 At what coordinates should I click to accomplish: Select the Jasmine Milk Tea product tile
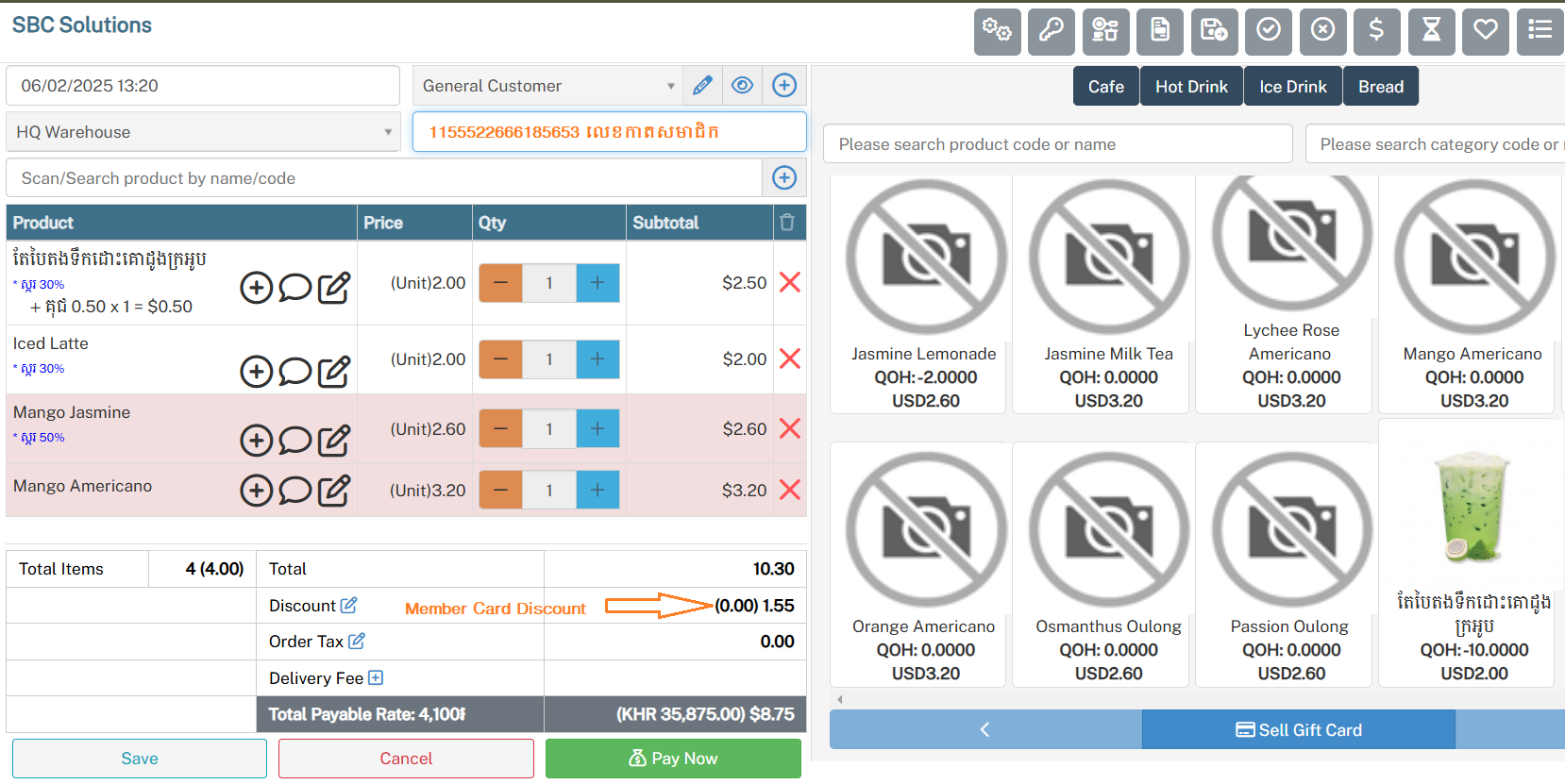click(x=1108, y=294)
